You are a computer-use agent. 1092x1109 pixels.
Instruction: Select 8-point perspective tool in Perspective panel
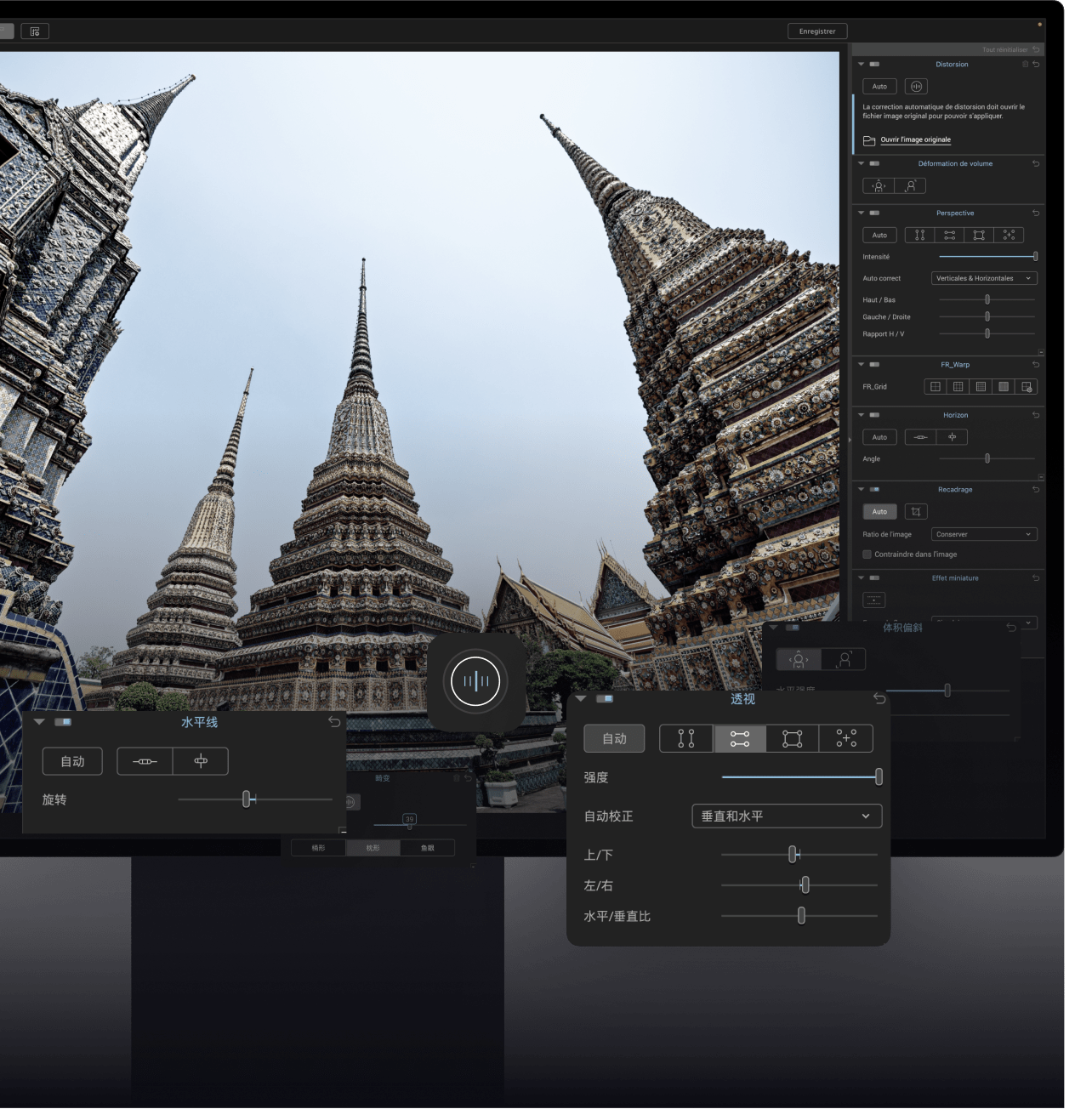click(x=1009, y=236)
